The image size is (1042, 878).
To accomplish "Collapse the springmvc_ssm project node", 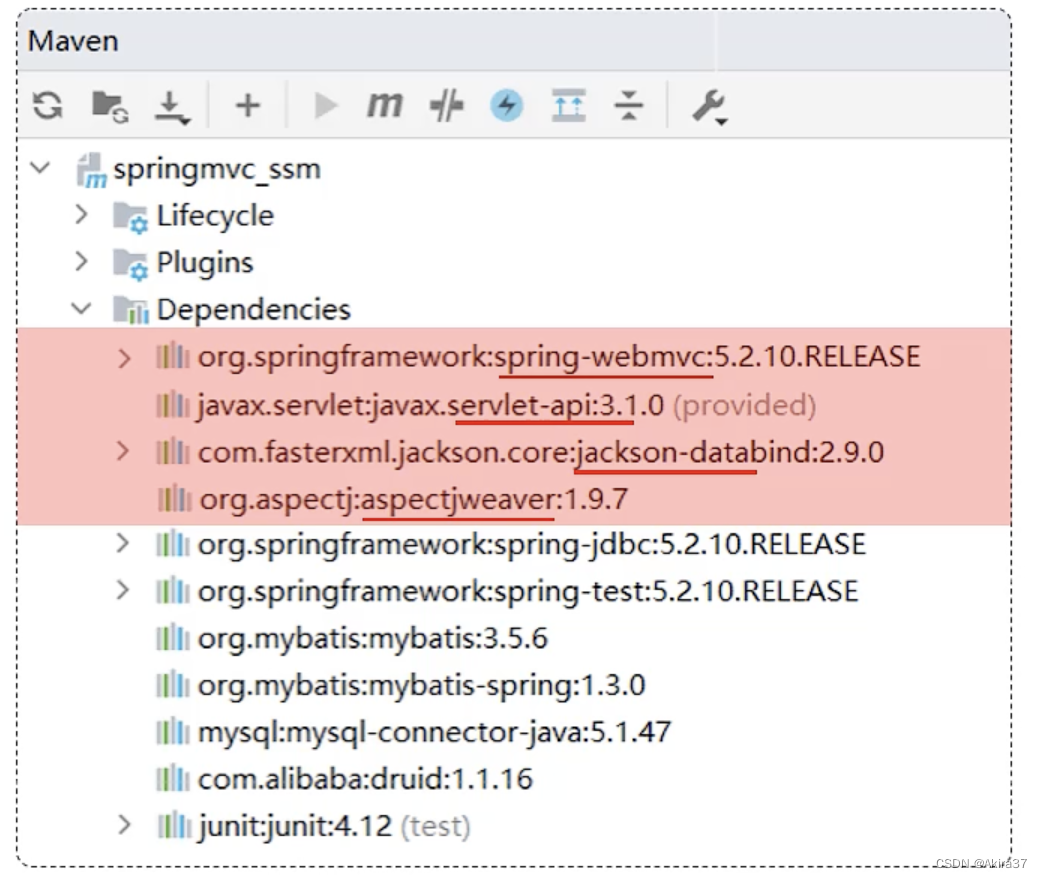I will pos(41,168).
